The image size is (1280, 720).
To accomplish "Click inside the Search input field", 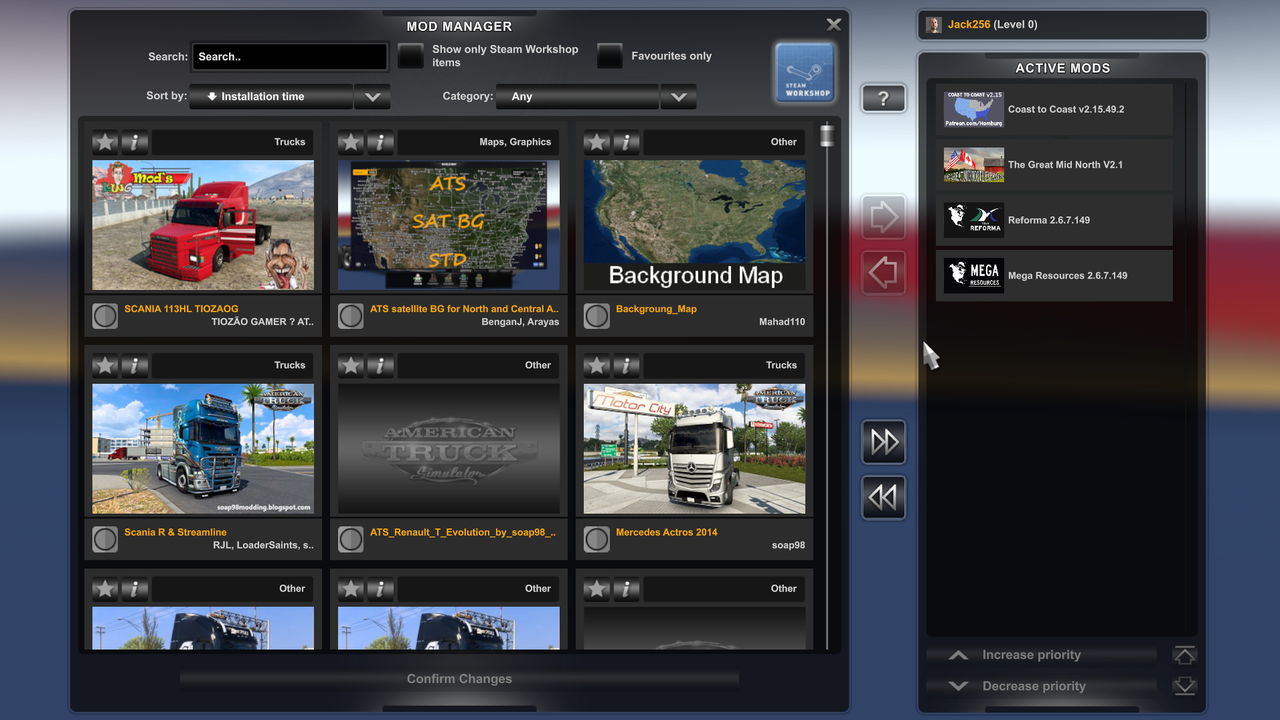I will 289,57.
